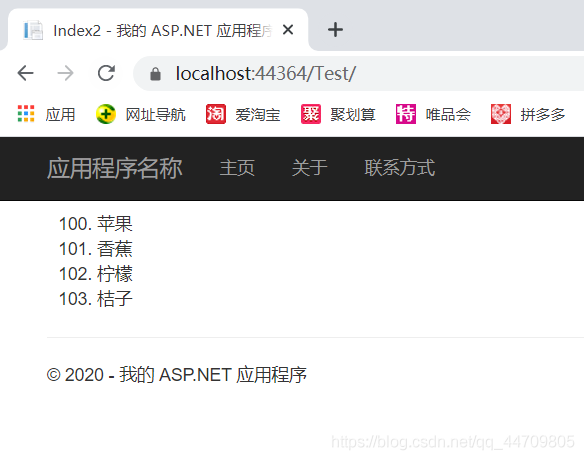
Task: Select list item 102. 柠檬
Action: [x=96, y=274]
